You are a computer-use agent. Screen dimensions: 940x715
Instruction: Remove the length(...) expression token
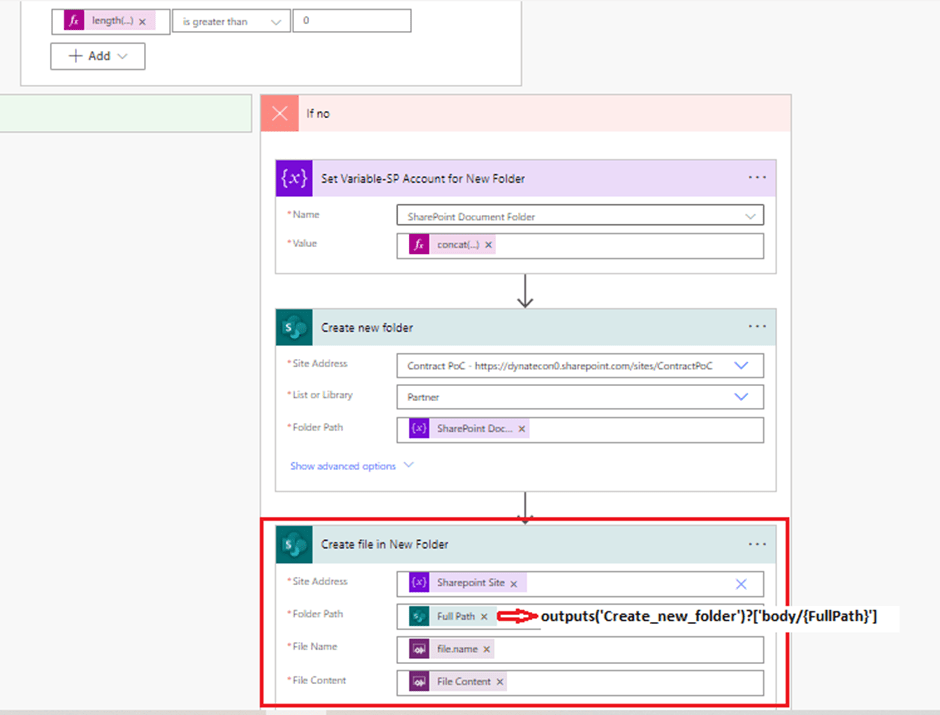click(143, 21)
